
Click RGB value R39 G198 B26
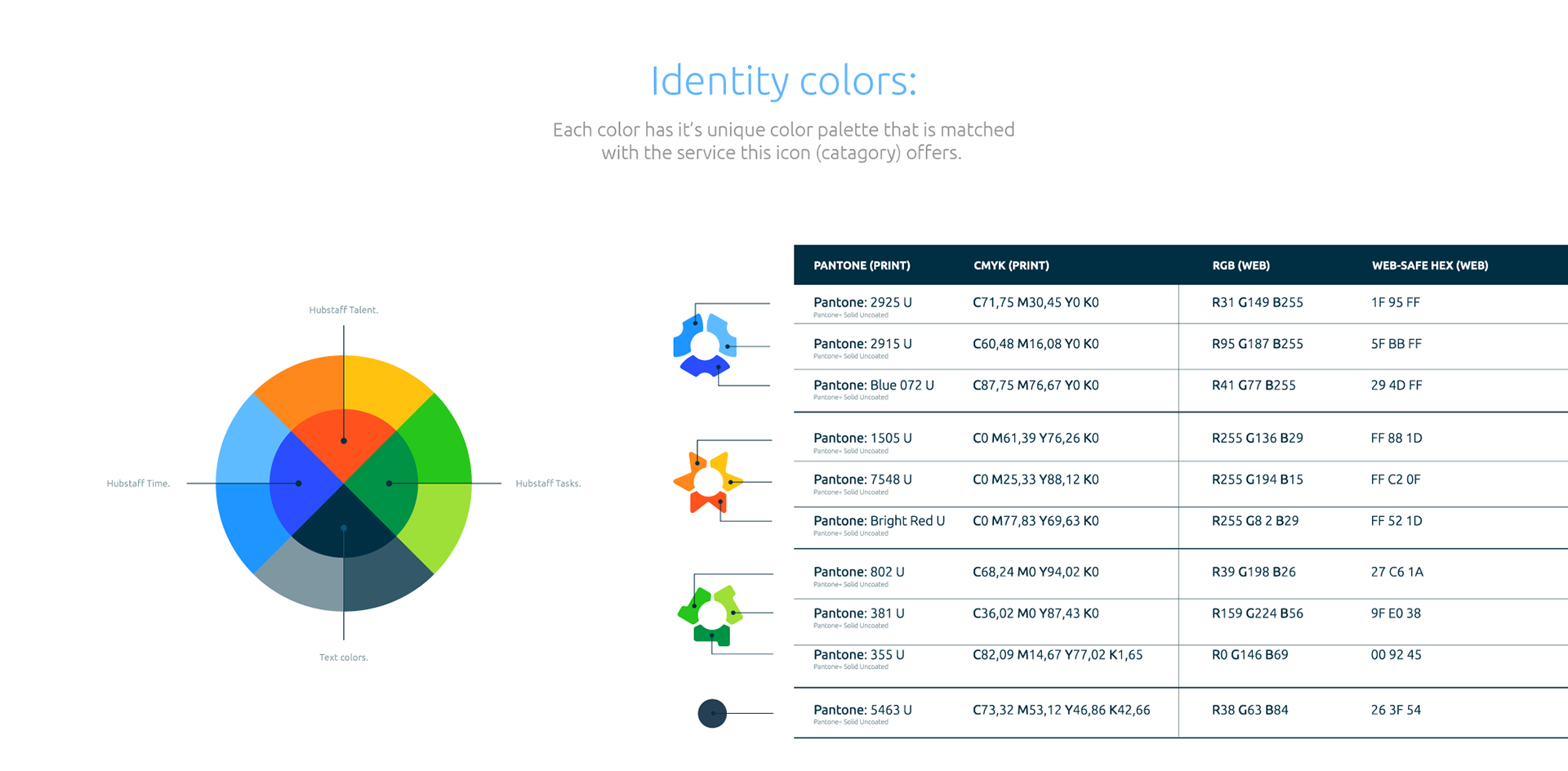1254,572
